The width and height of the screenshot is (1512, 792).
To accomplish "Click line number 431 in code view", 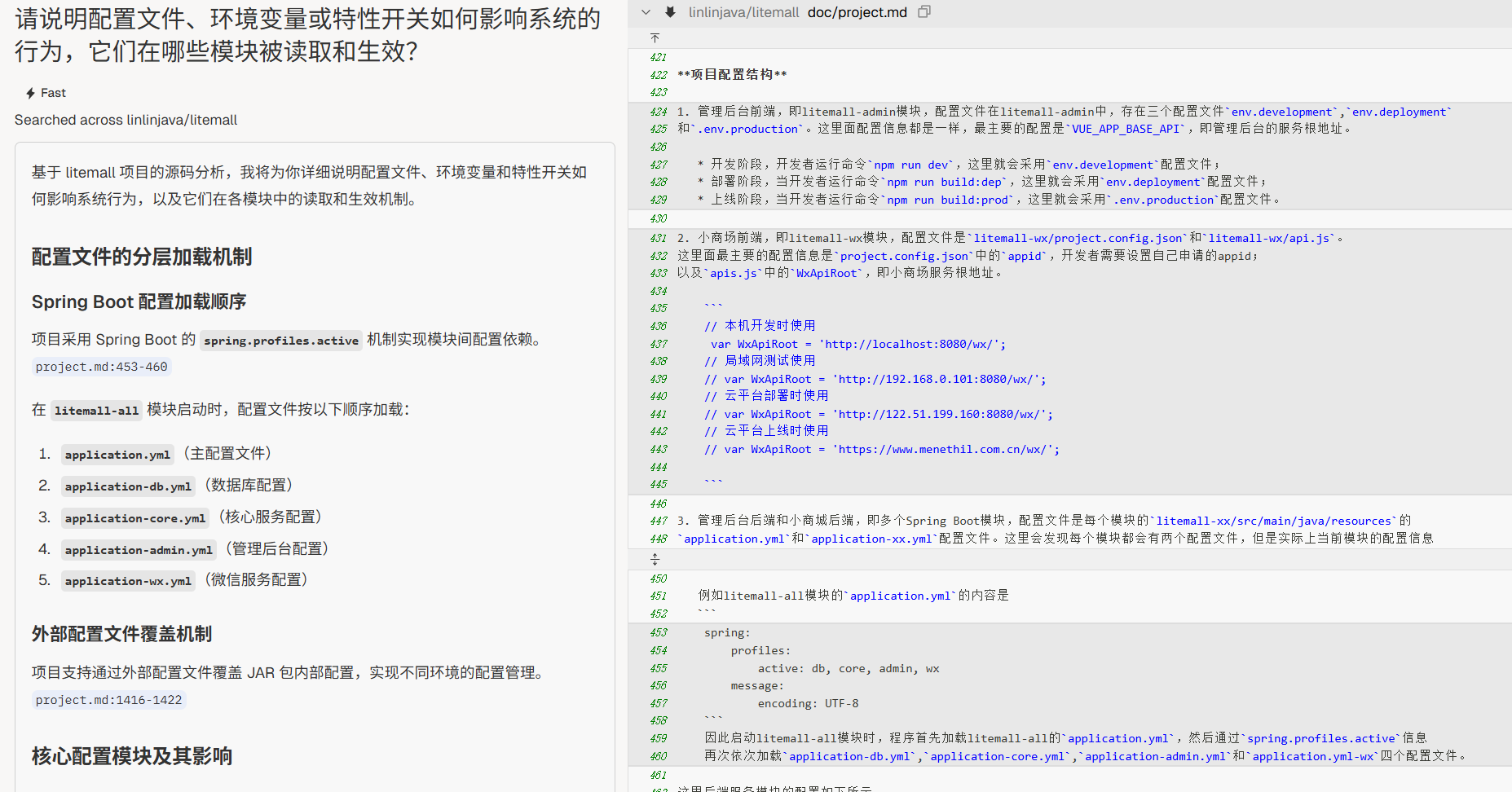I will (x=658, y=238).
